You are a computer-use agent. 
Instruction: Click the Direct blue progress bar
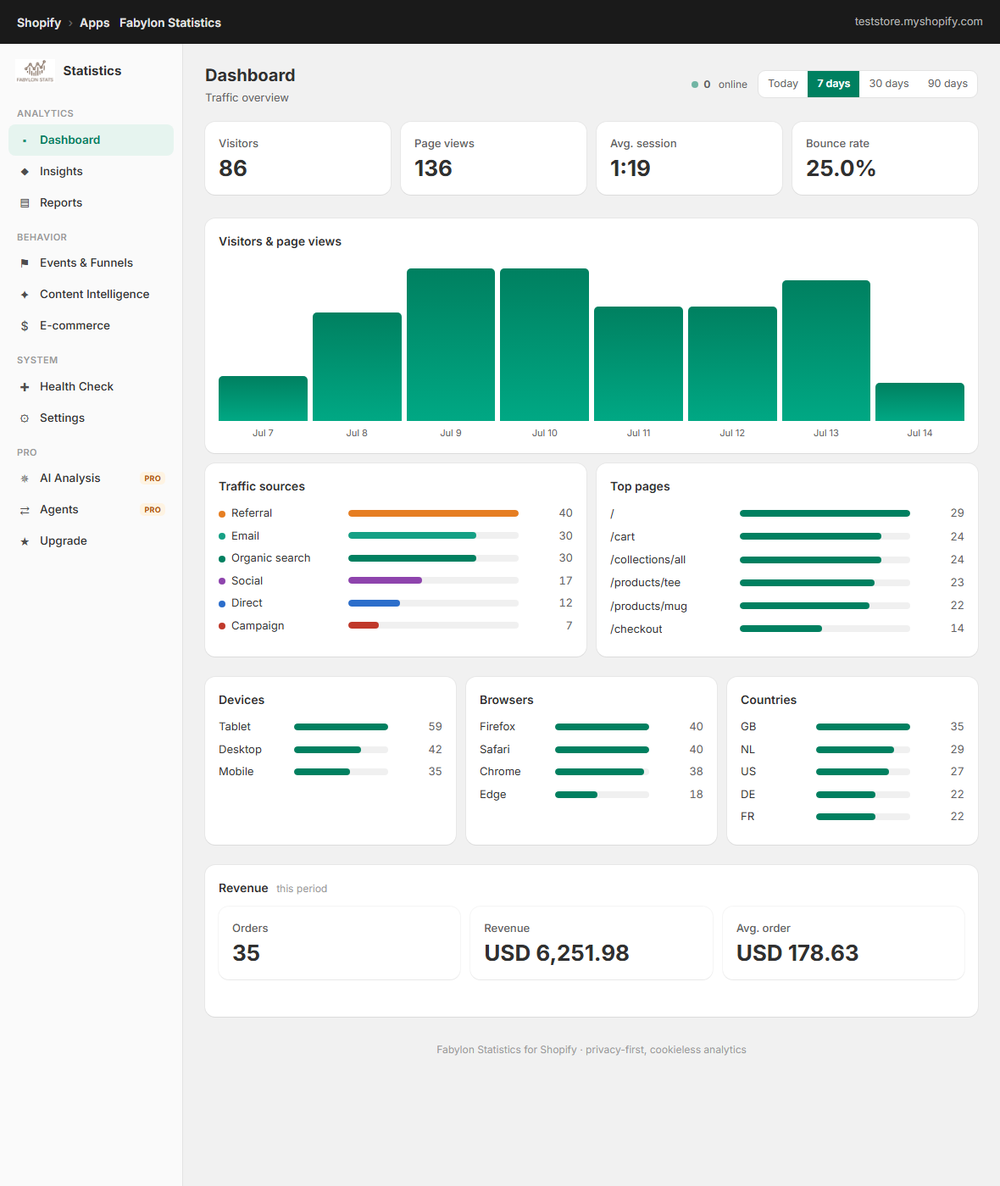coord(374,604)
